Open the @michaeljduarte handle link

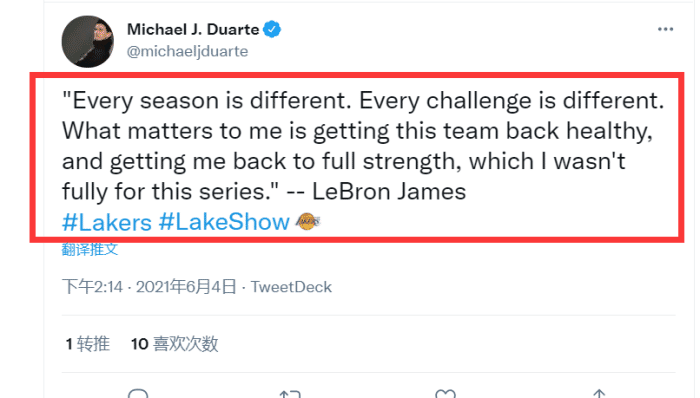click(x=188, y=51)
